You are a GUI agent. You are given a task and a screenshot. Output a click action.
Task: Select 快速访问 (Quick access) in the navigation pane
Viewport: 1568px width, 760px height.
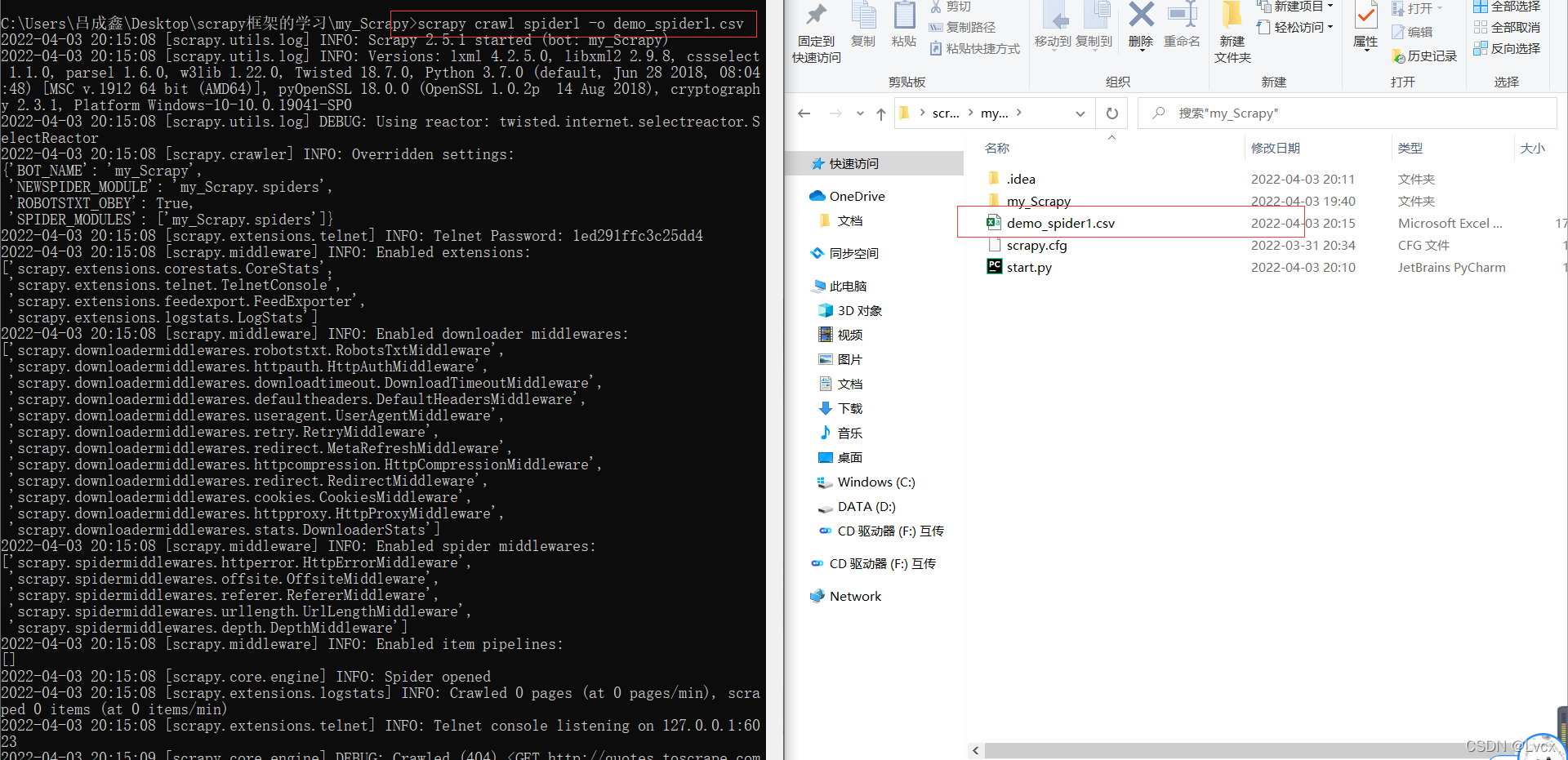pyautogui.click(x=874, y=163)
